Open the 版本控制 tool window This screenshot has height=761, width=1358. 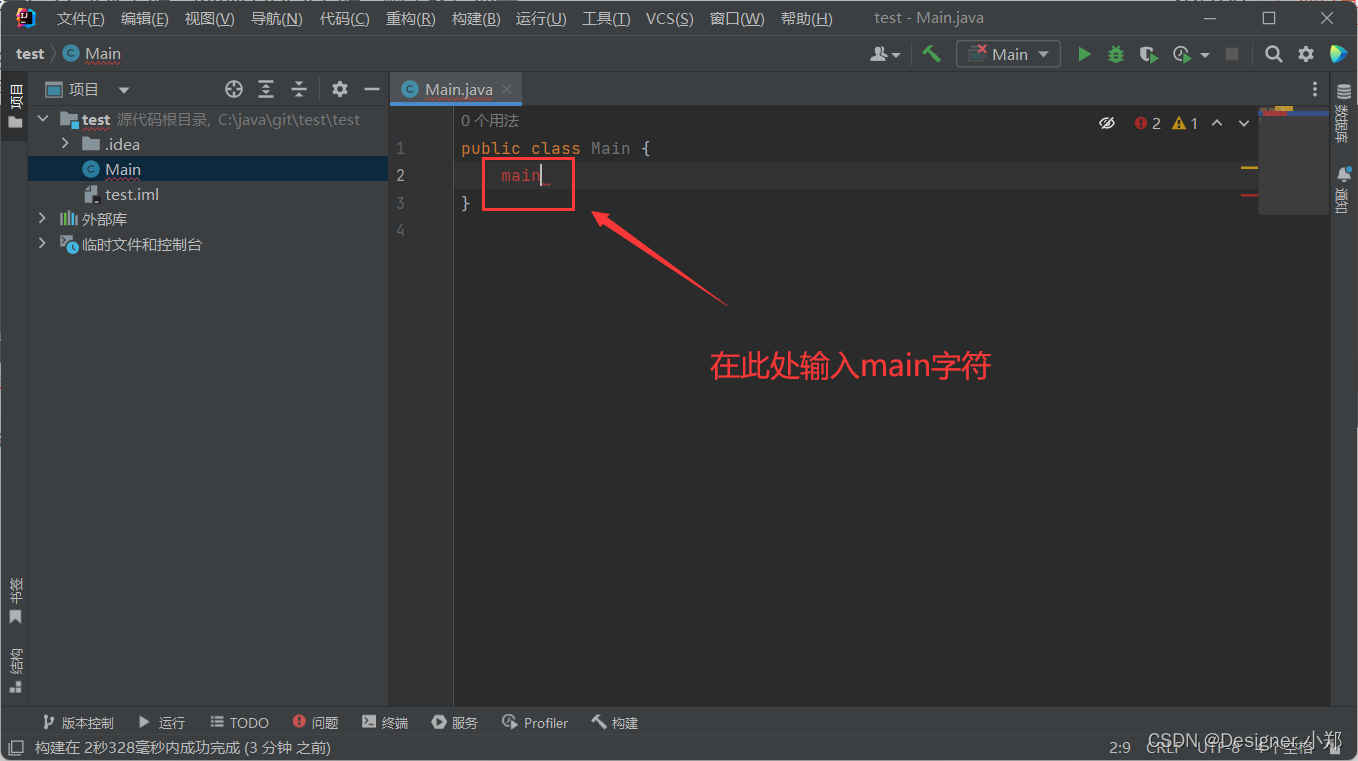[78, 722]
